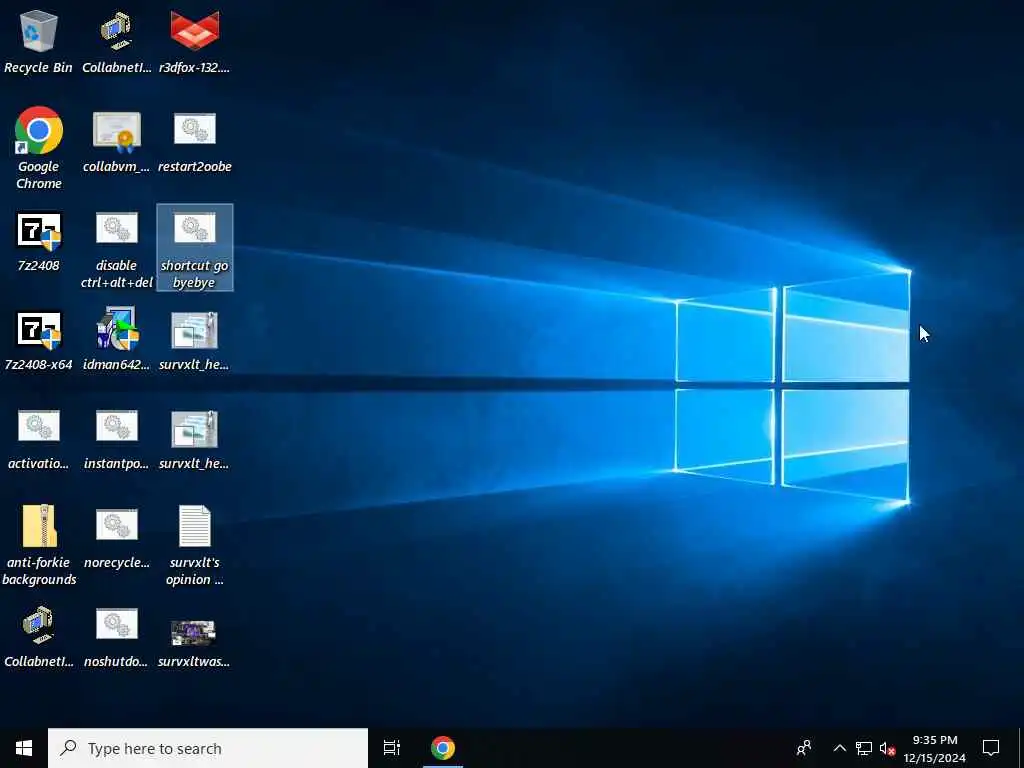
Task: Open the Action Center notifications icon
Action: (x=991, y=748)
